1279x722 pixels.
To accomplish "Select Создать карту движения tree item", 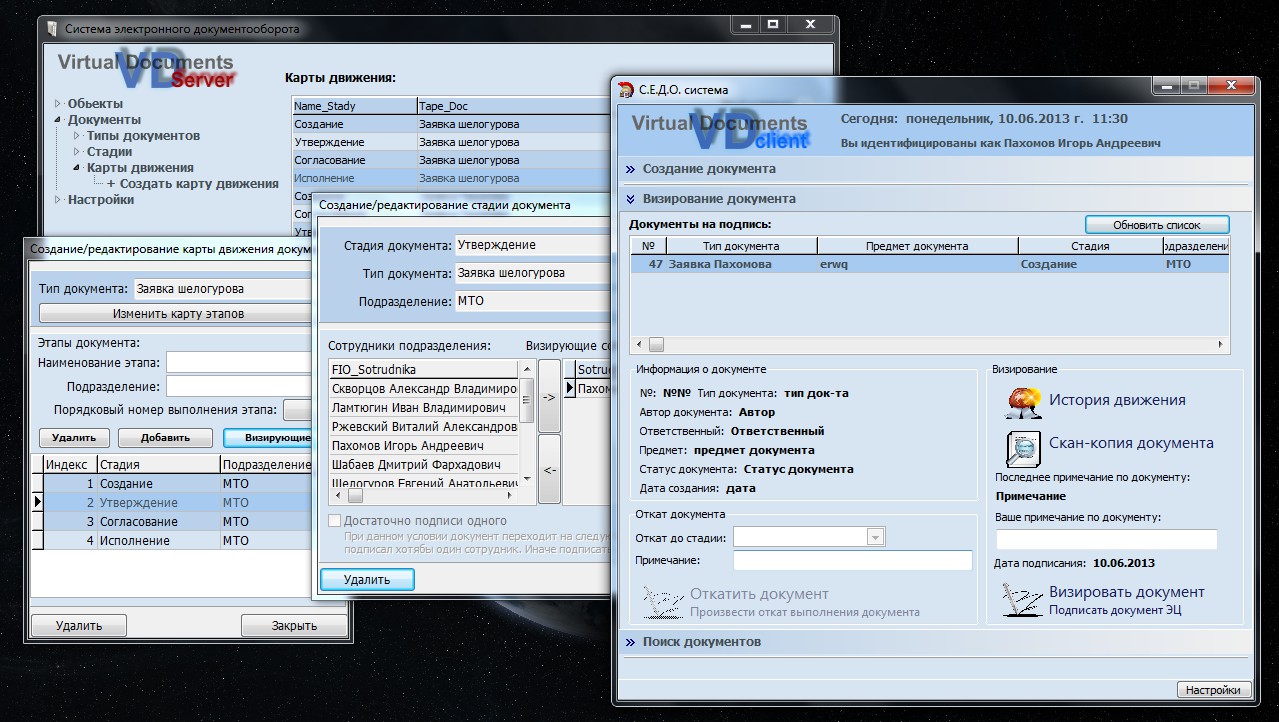I will pyautogui.click(x=199, y=183).
